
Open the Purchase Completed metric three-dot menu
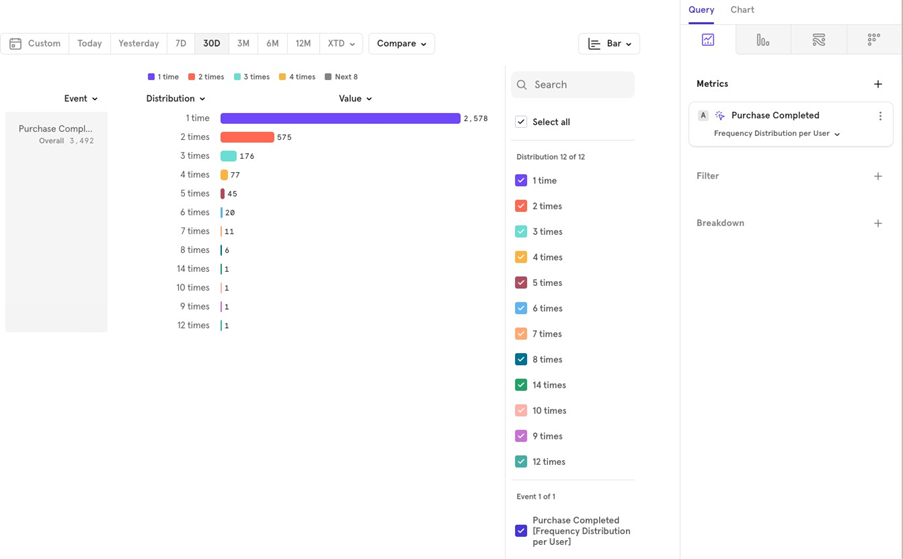click(x=880, y=116)
